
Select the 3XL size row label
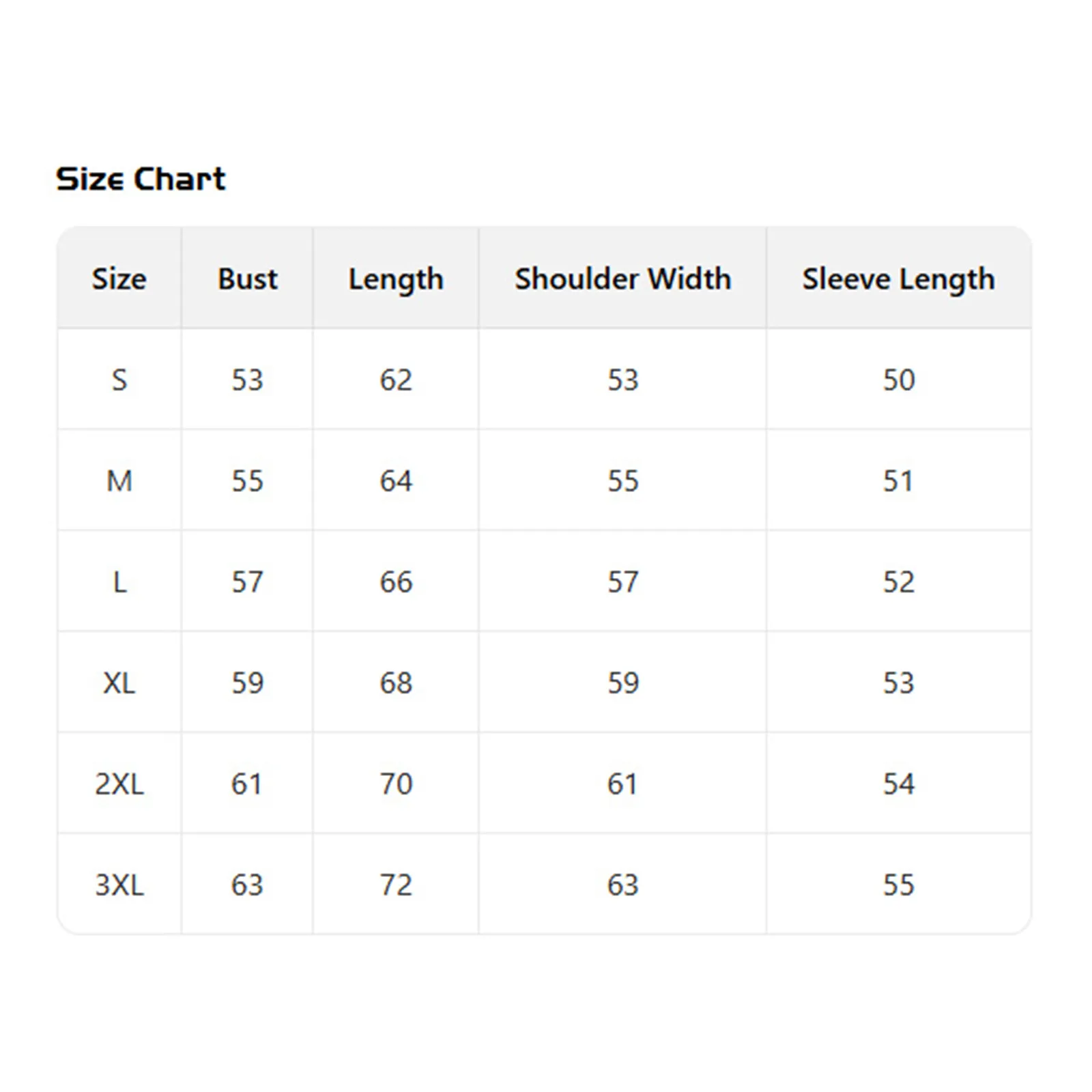119,885
